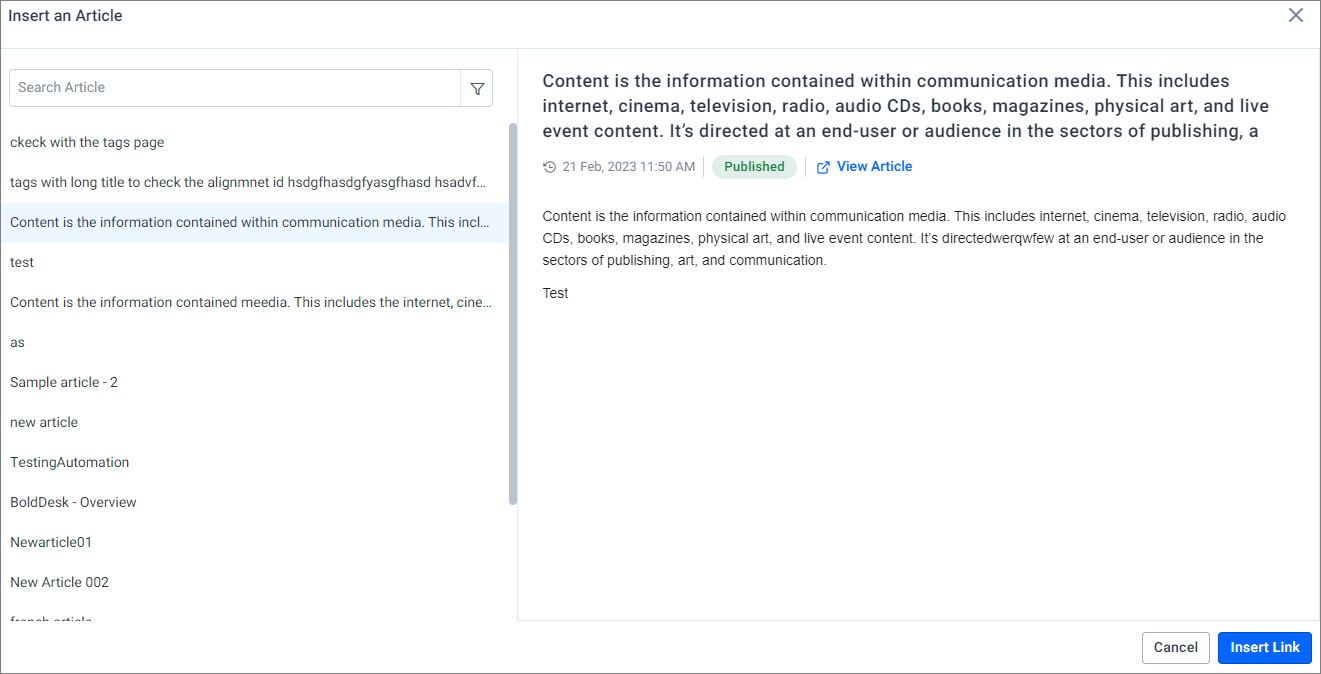Viewport: 1321px width, 674px height.
Task: Choose 'BoldDesk - Overview' article
Action: click(x=254, y=503)
